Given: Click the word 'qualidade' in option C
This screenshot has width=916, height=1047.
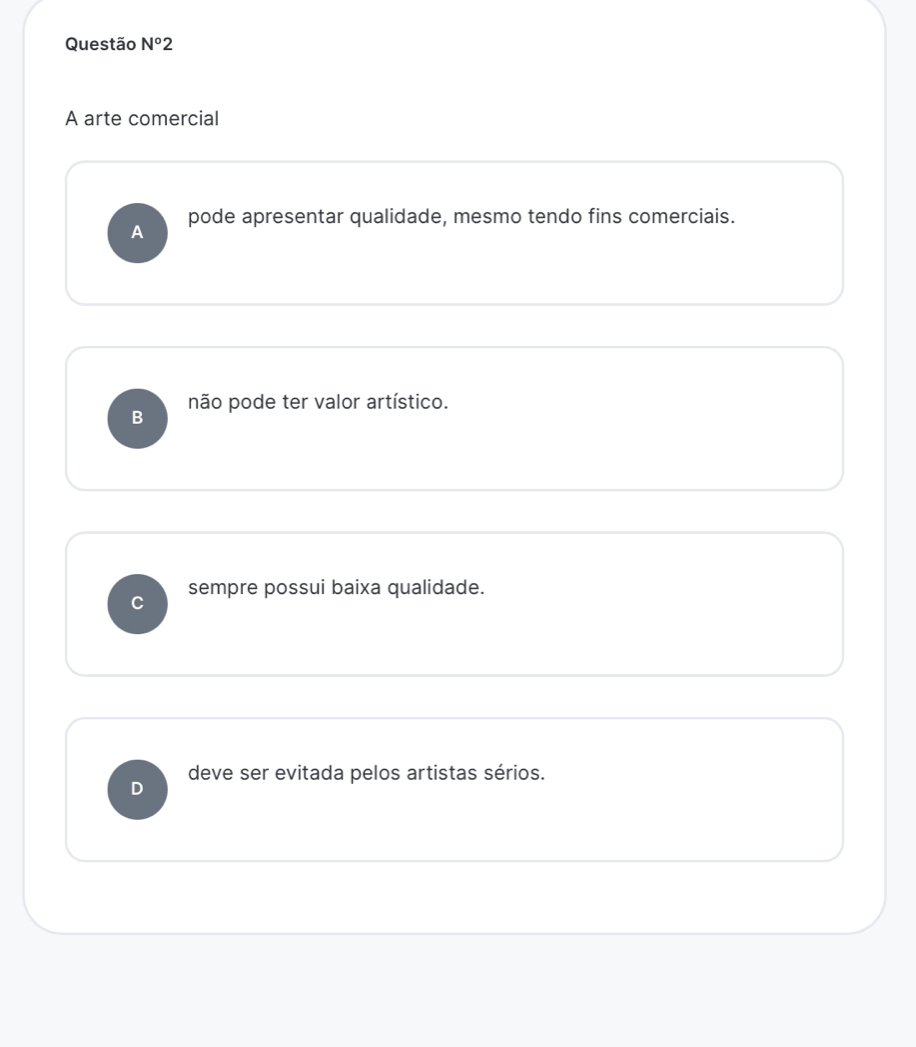Looking at the screenshot, I should point(434,587).
